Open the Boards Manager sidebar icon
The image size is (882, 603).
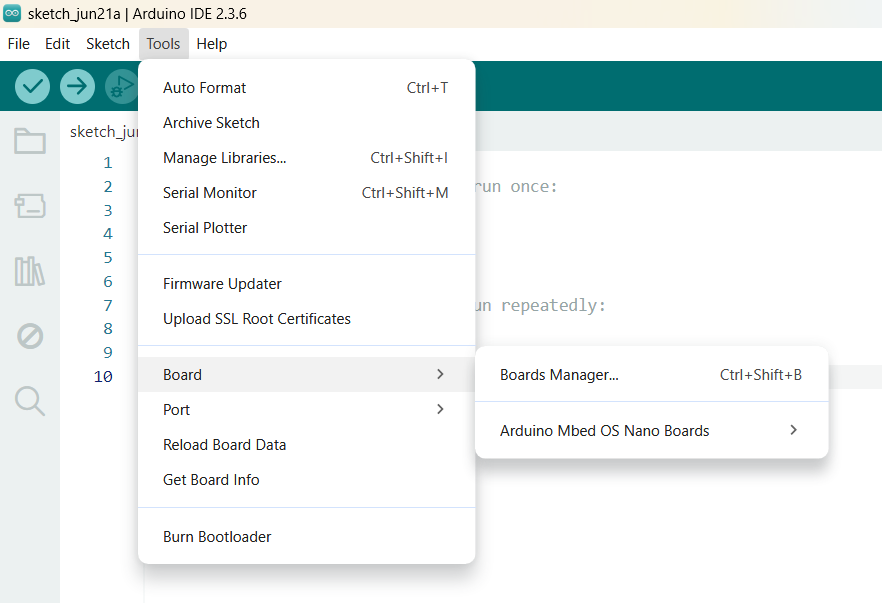pos(30,206)
